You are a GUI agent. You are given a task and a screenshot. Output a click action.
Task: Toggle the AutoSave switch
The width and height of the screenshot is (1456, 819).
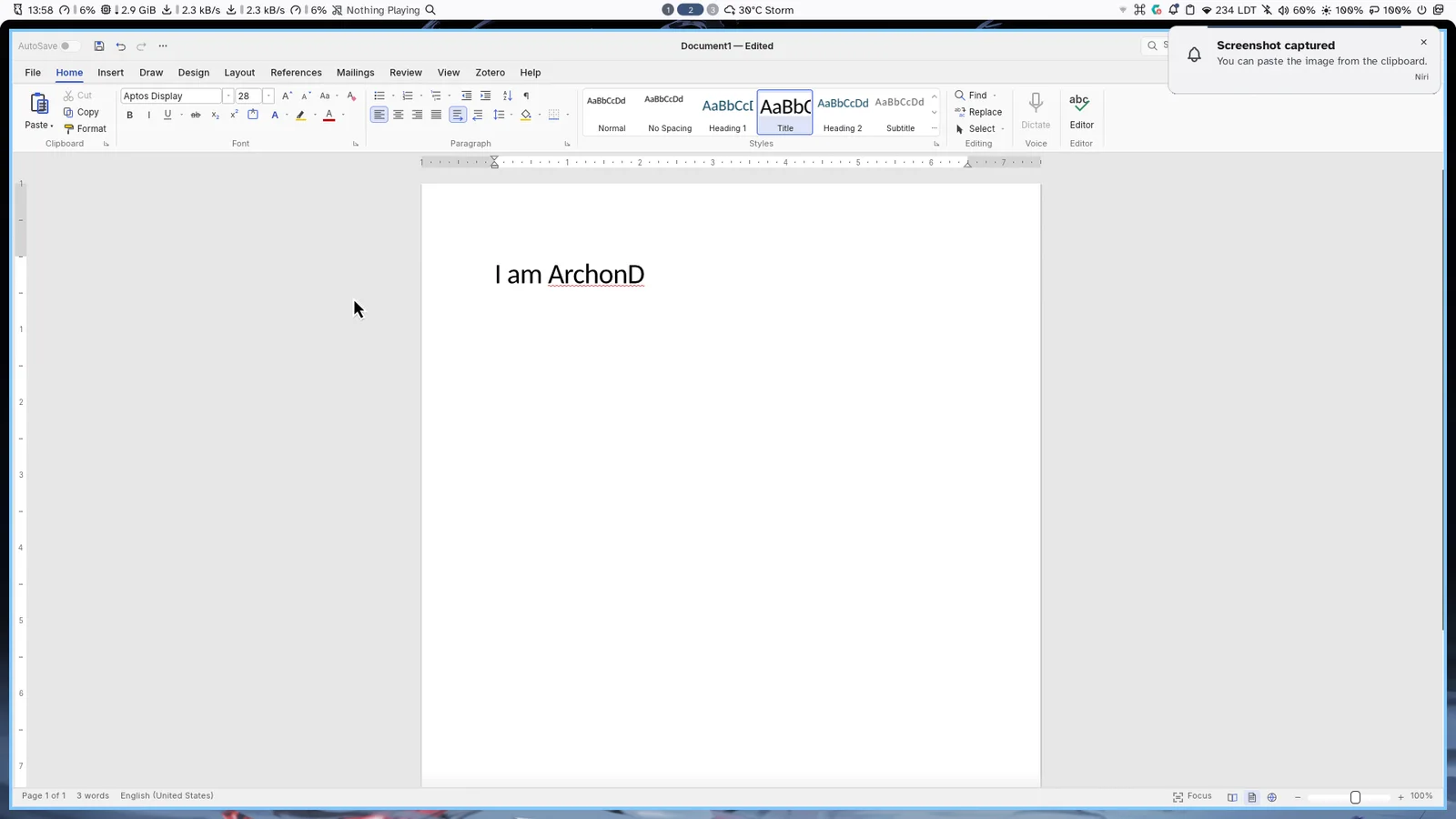point(70,46)
